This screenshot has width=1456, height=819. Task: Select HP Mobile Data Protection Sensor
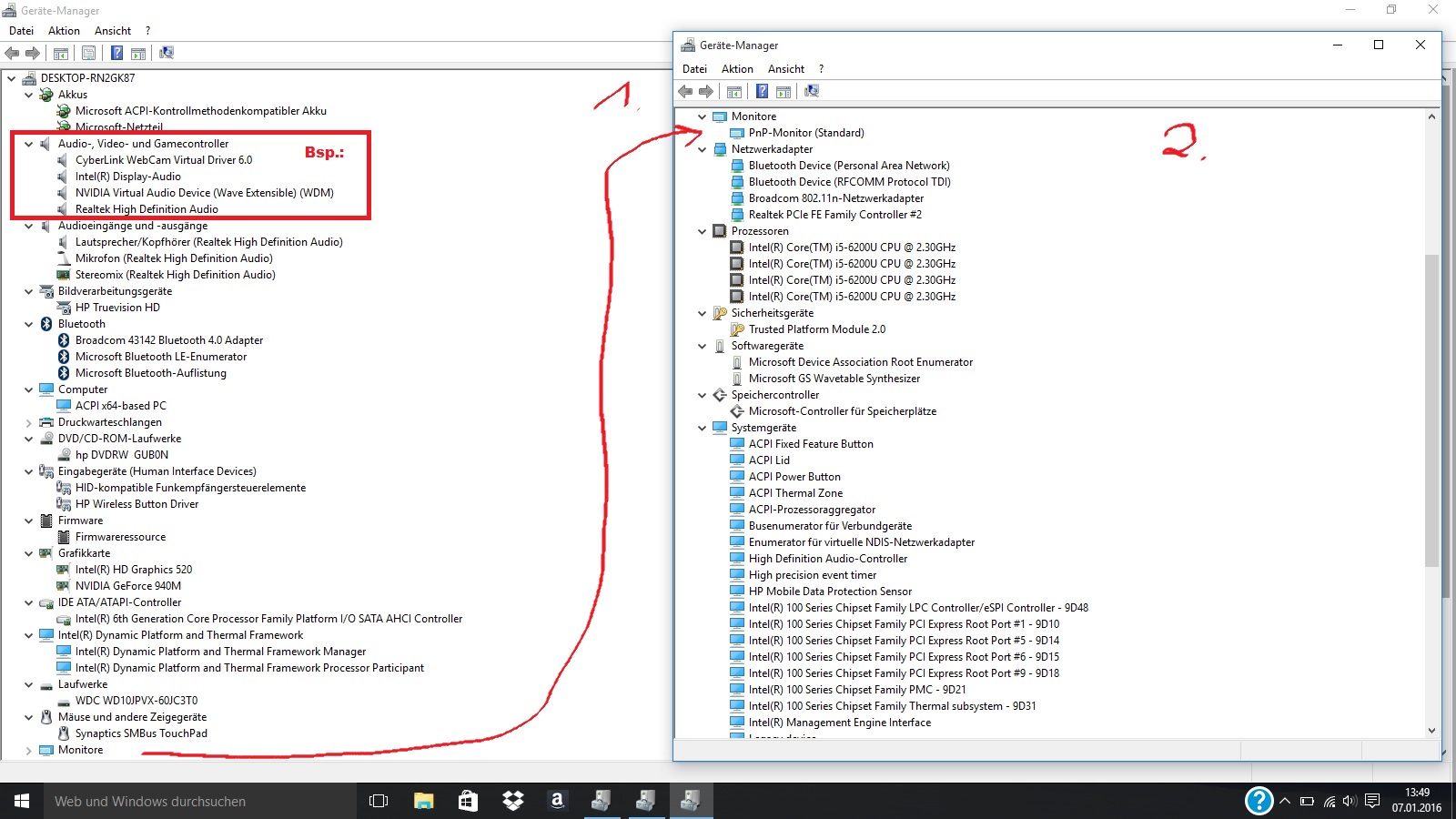(x=830, y=591)
